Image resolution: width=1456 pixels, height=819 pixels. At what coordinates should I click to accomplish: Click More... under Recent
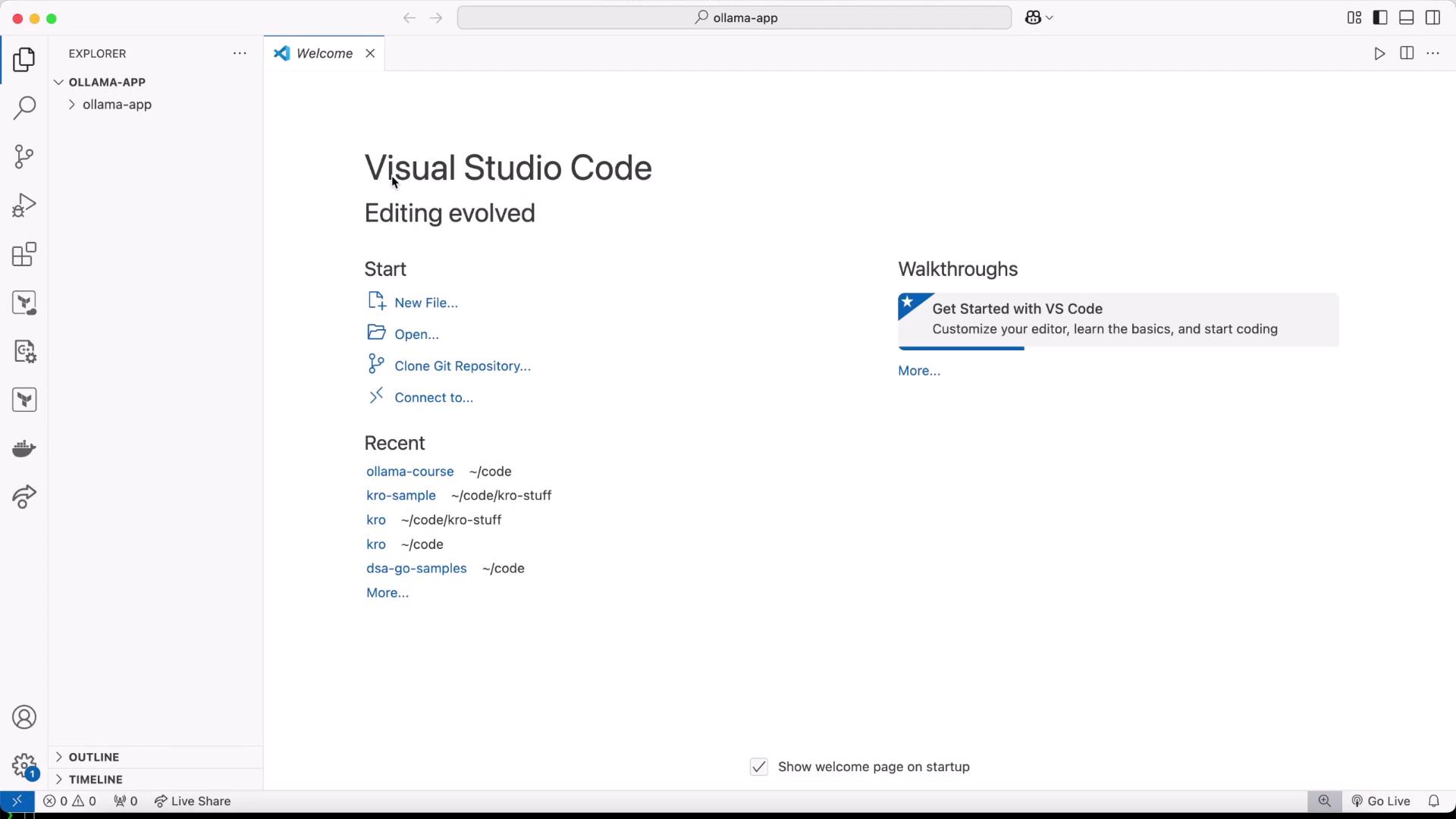click(388, 593)
